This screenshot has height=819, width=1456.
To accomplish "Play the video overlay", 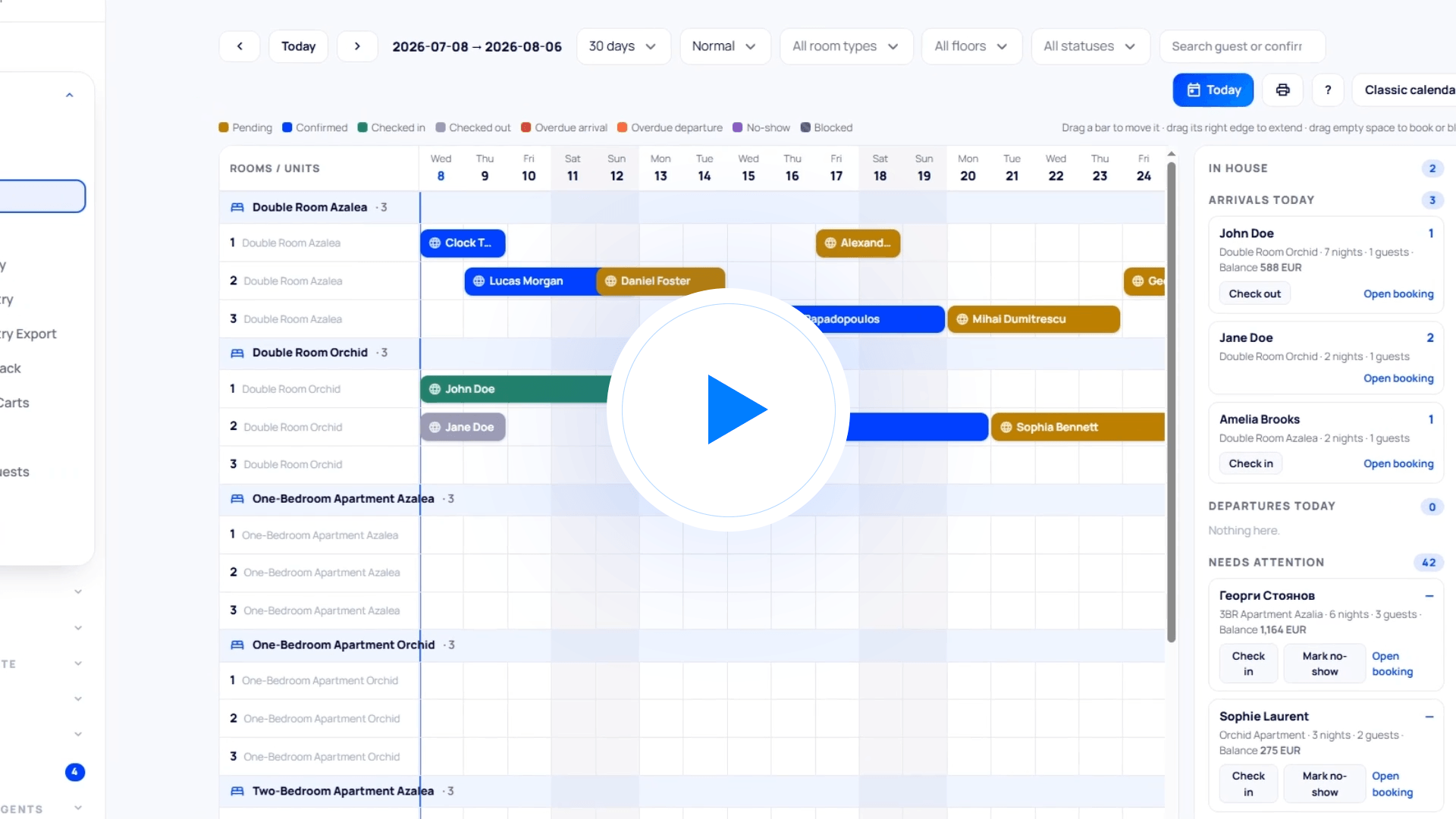I will click(x=729, y=409).
